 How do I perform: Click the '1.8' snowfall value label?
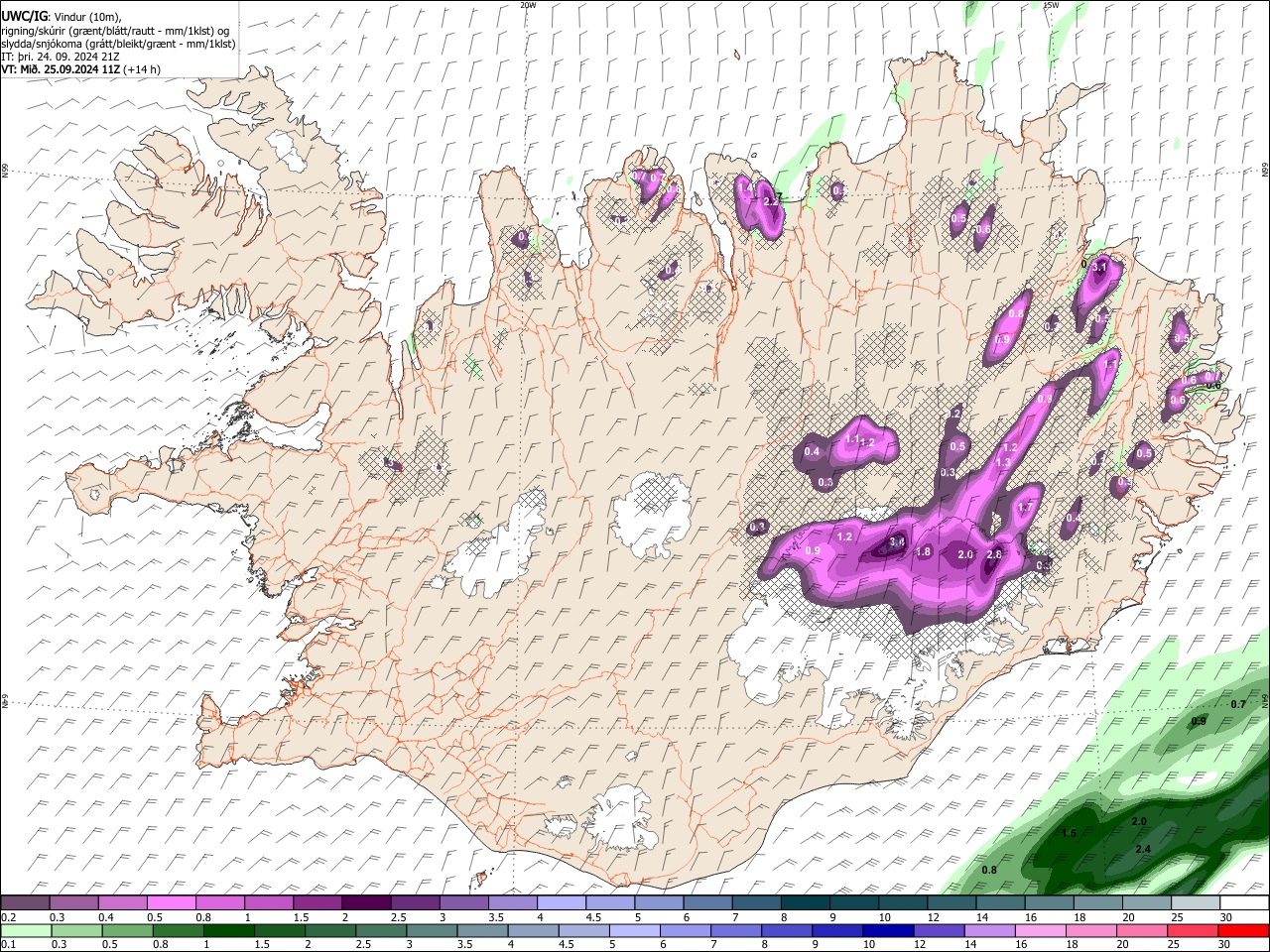click(x=923, y=552)
